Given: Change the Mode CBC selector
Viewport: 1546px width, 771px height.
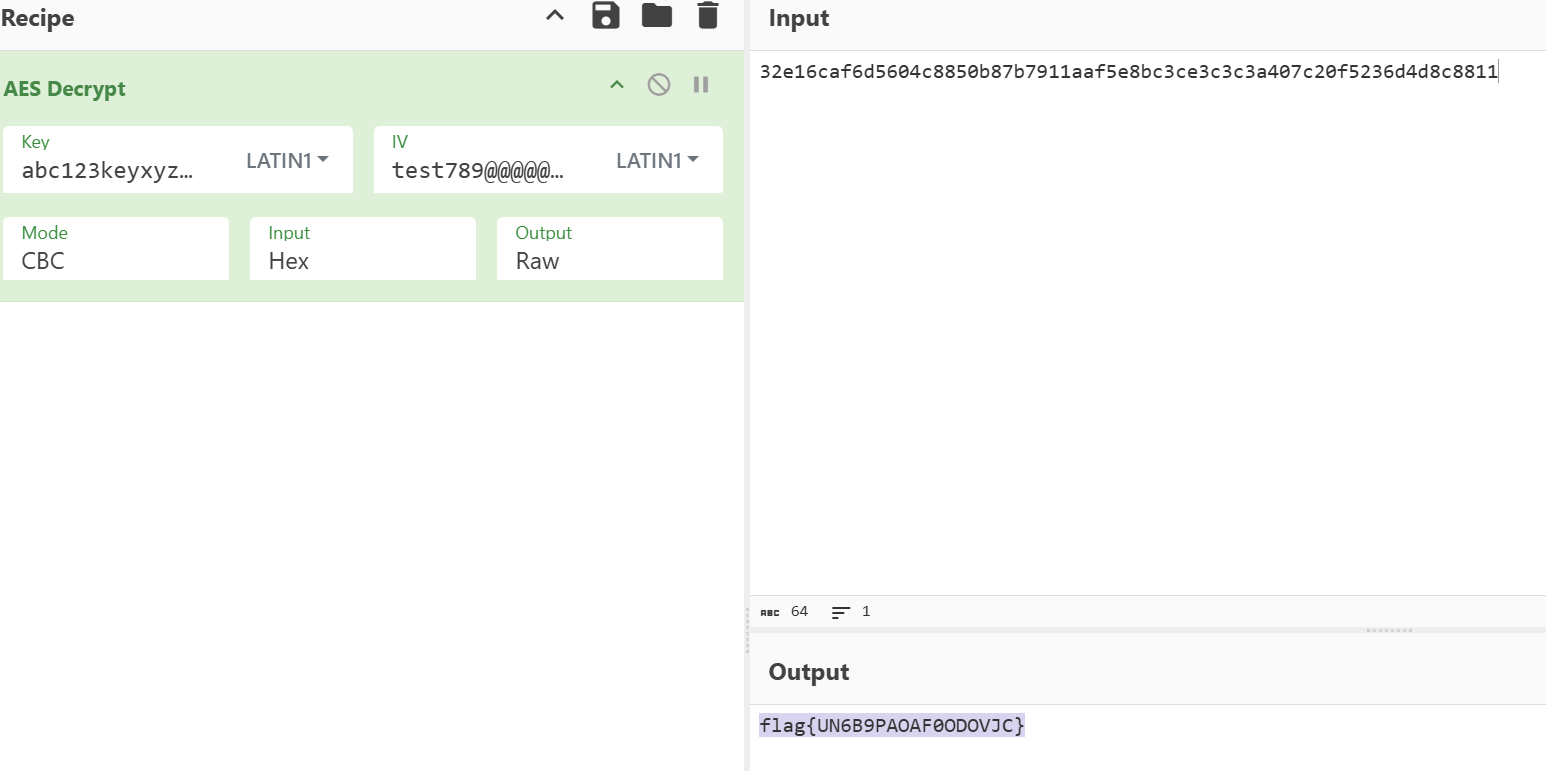Looking at the screenshot, I should tap(116, 248).
